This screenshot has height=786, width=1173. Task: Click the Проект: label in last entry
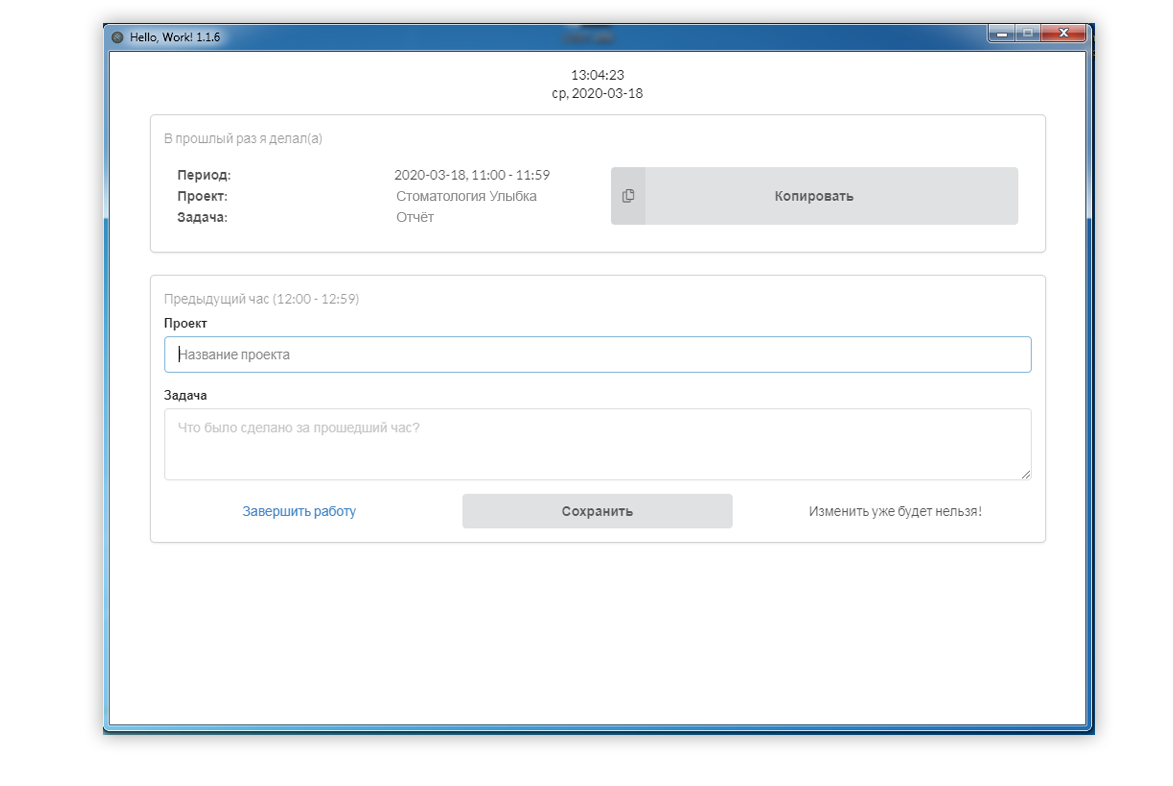(x=202, y=196)
